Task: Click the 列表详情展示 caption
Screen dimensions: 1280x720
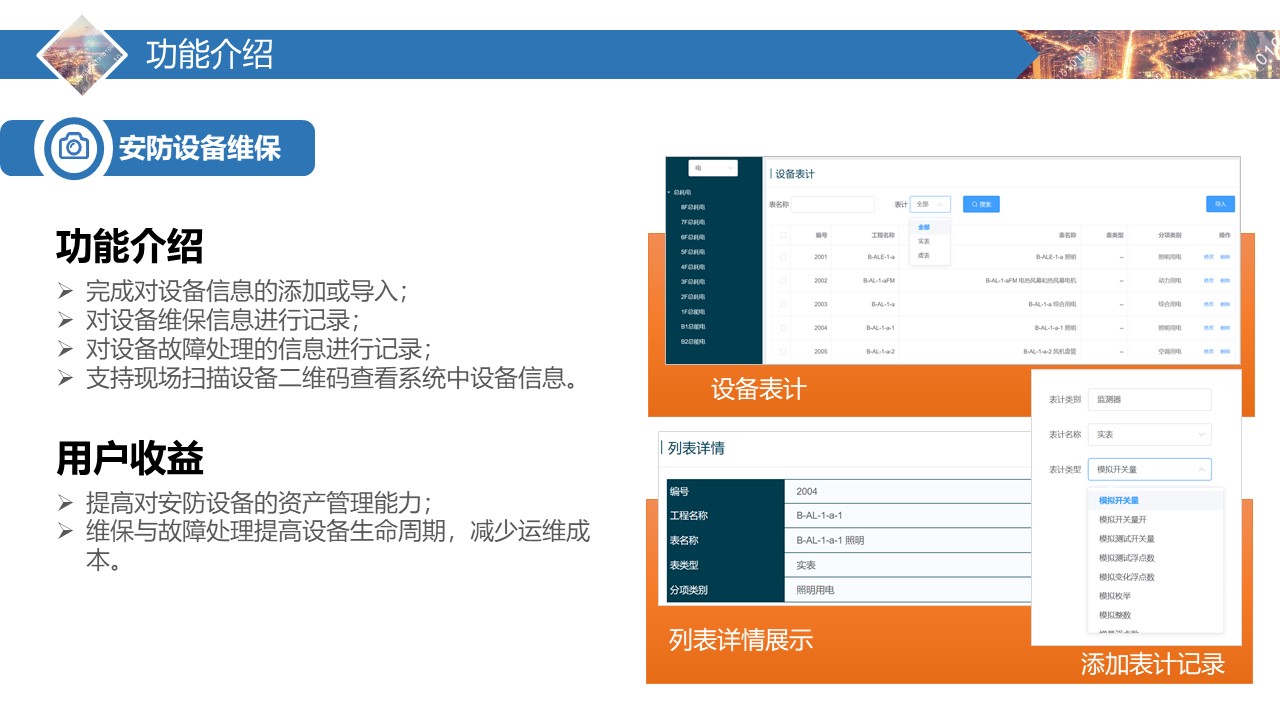Action: pos(741,639)
